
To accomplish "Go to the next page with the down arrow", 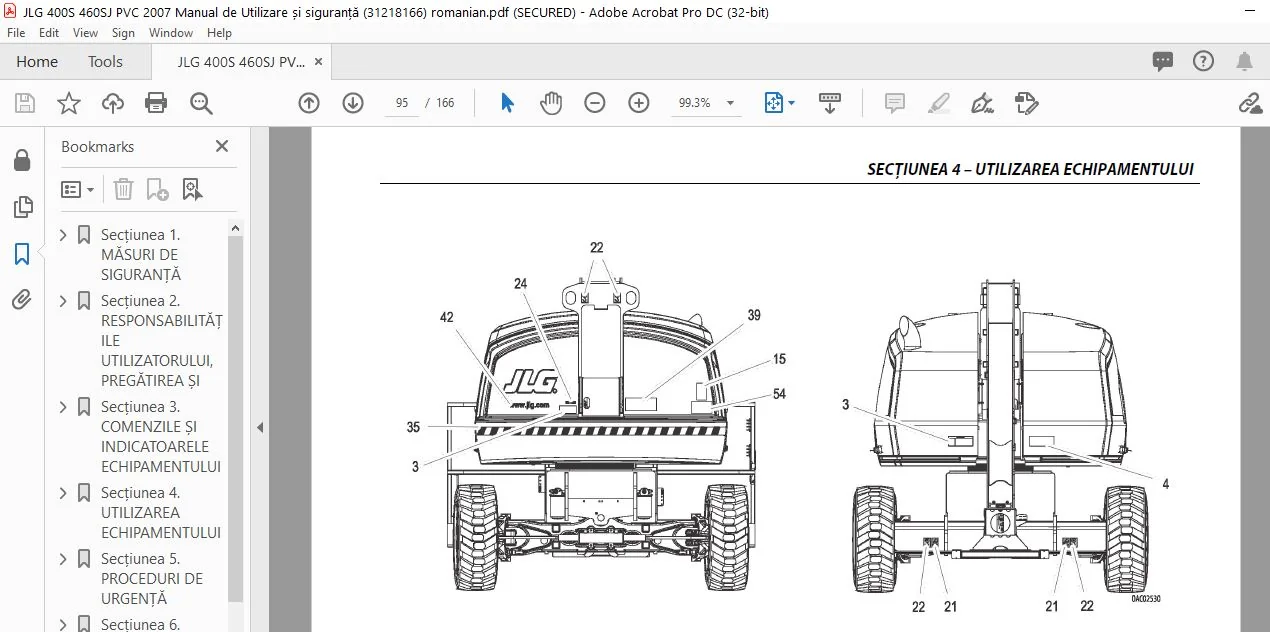I will pyautogui.click(x=353, y=103).
